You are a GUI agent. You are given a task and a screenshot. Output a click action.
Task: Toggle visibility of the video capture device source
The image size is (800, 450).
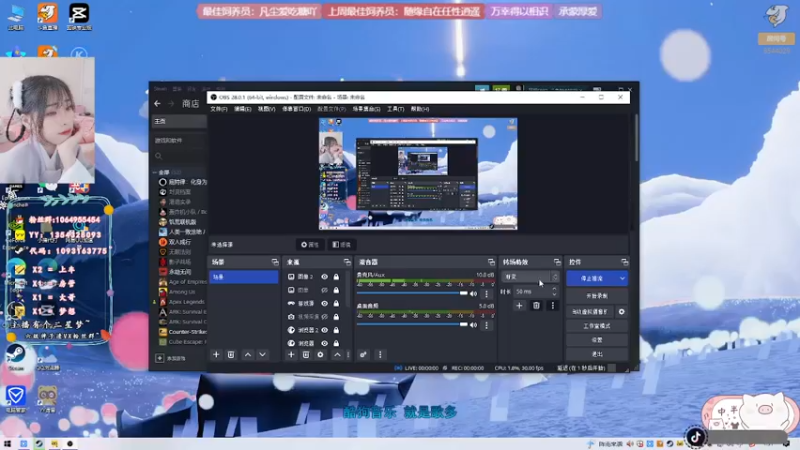point(324,317)
